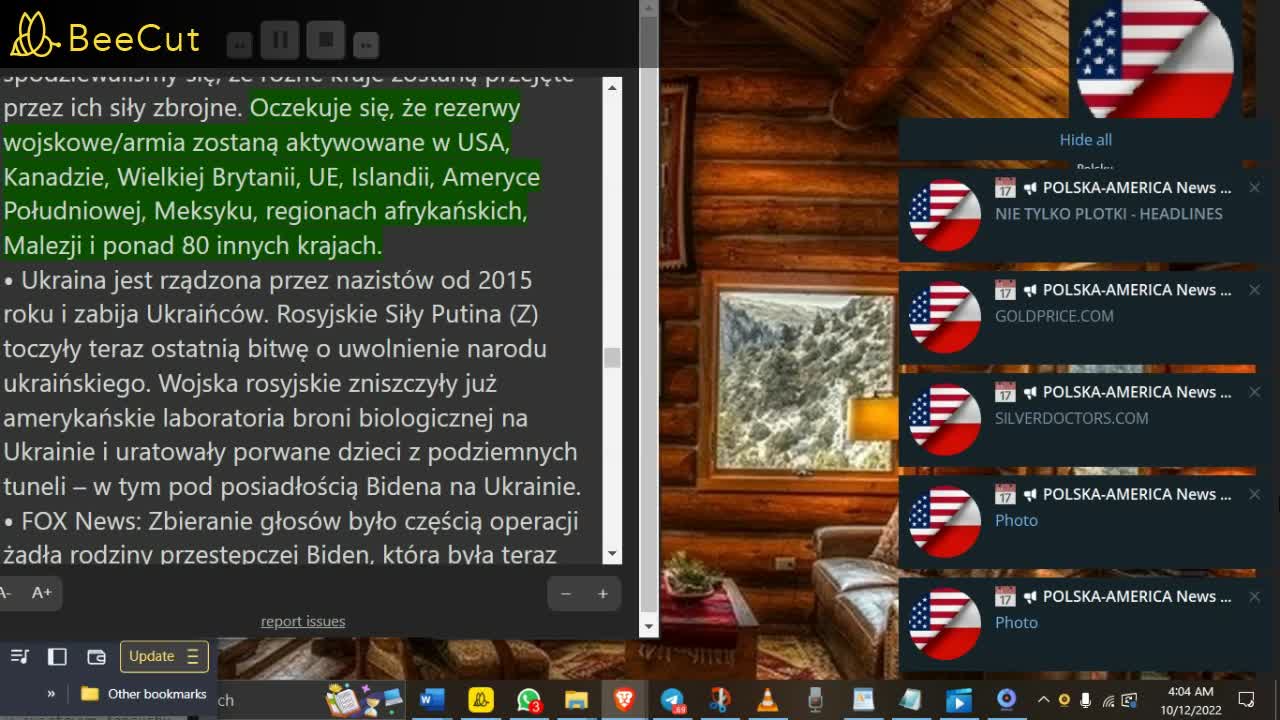This screenshot has height=720, width=1280.
Task: Open the yellow BeeCut taskbar icon
Action: [481, 700]
